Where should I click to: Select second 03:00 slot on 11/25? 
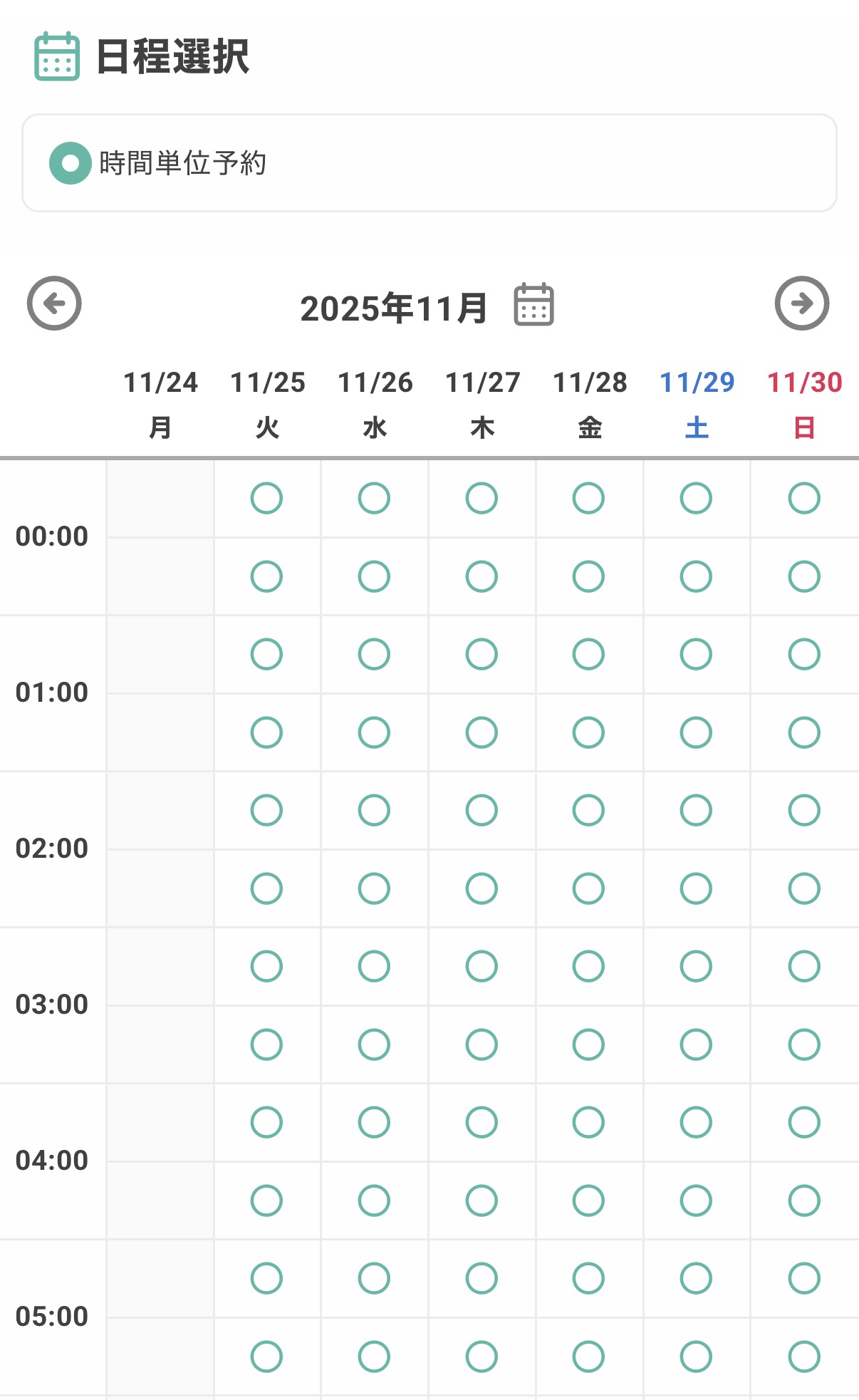(x=266, y=1044)
